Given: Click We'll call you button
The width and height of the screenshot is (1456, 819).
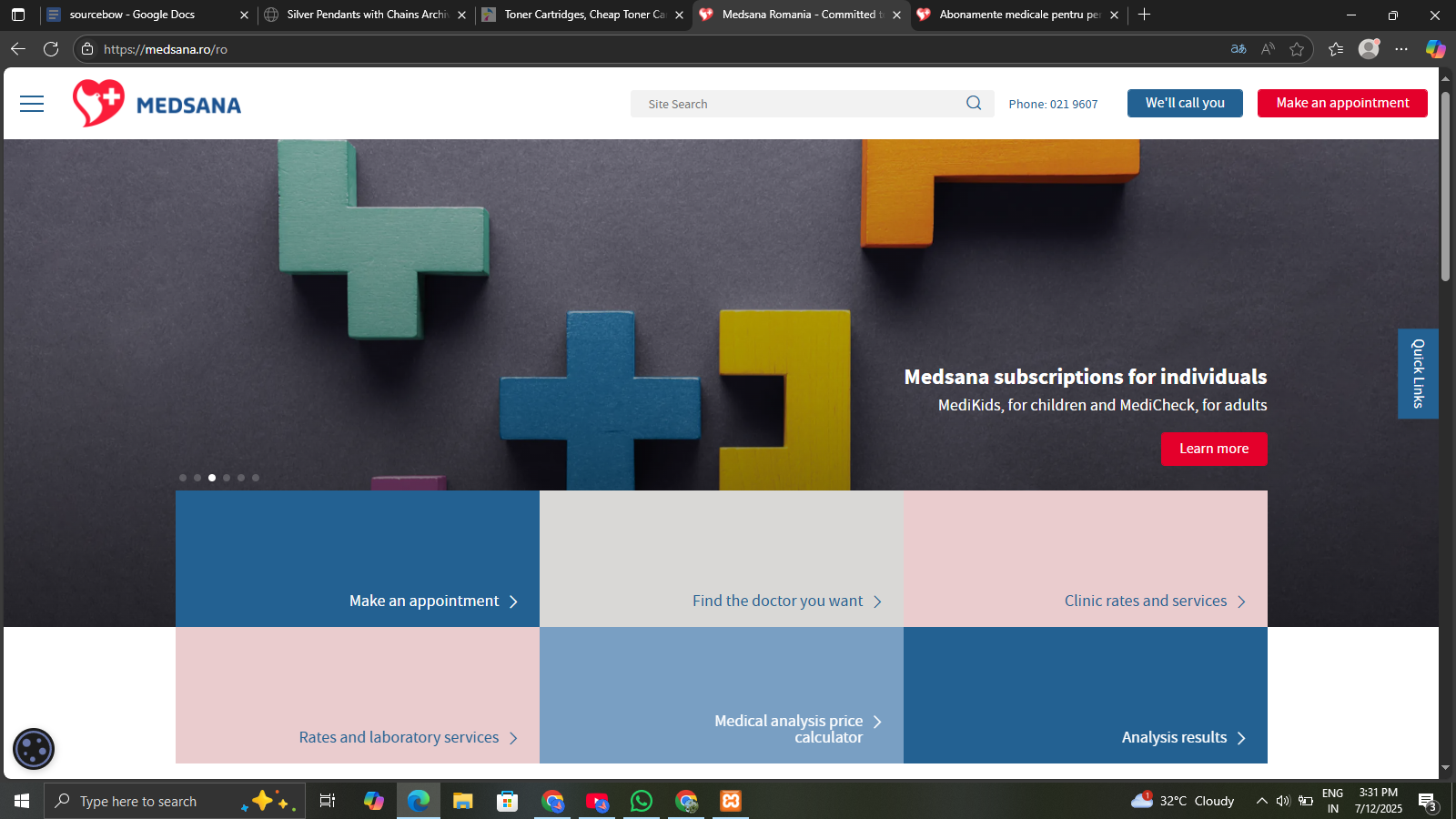Looking at the screenshot, I should [x=1185, y=103].
